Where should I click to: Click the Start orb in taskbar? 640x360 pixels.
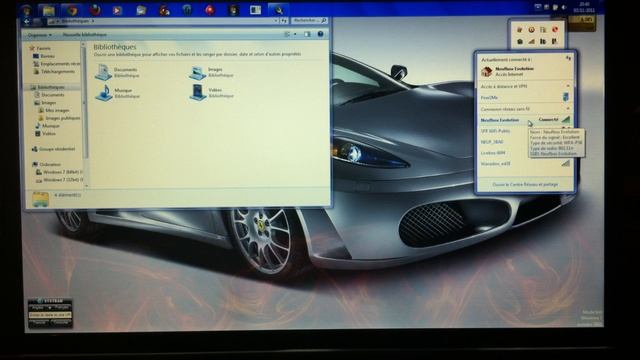coord(26,9)
